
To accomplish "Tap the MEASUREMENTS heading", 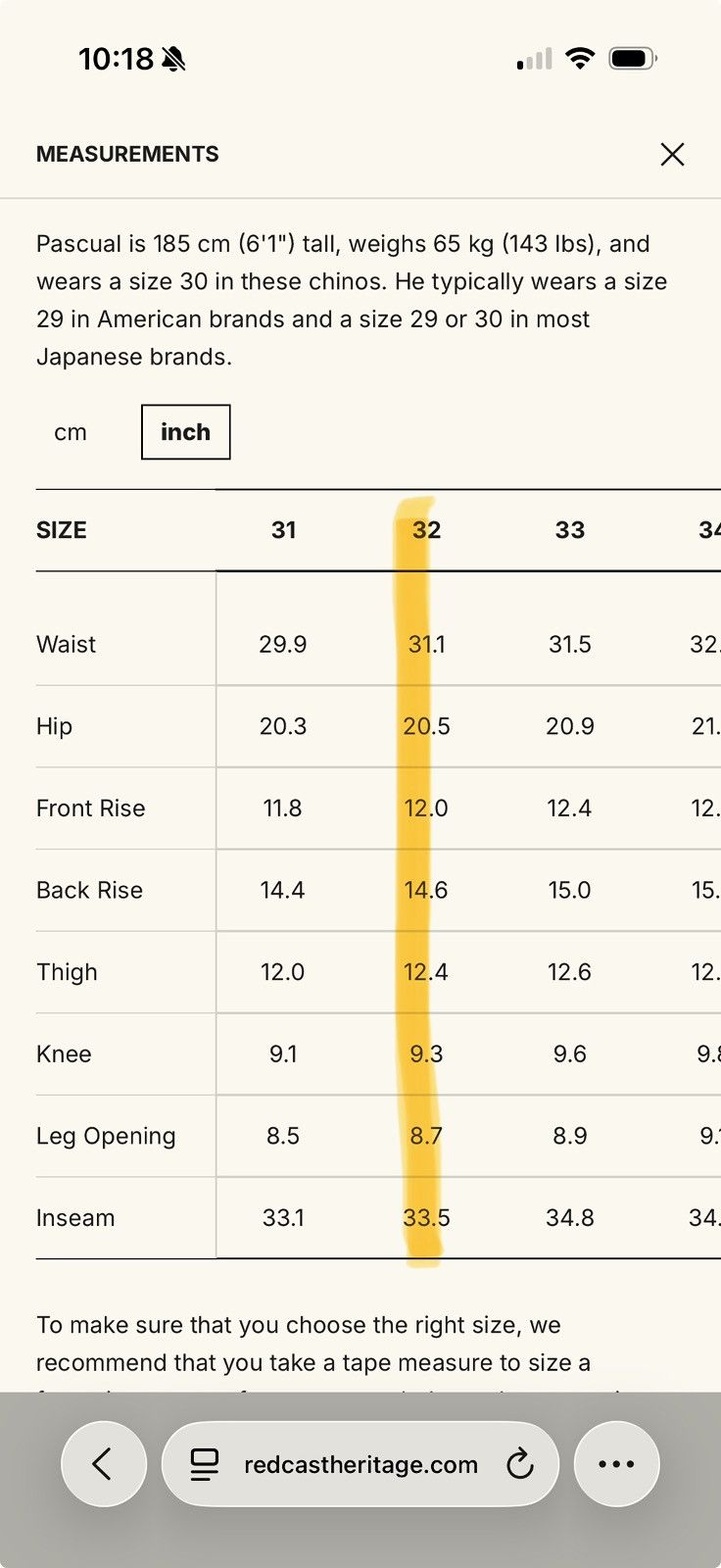I will 127,154.
